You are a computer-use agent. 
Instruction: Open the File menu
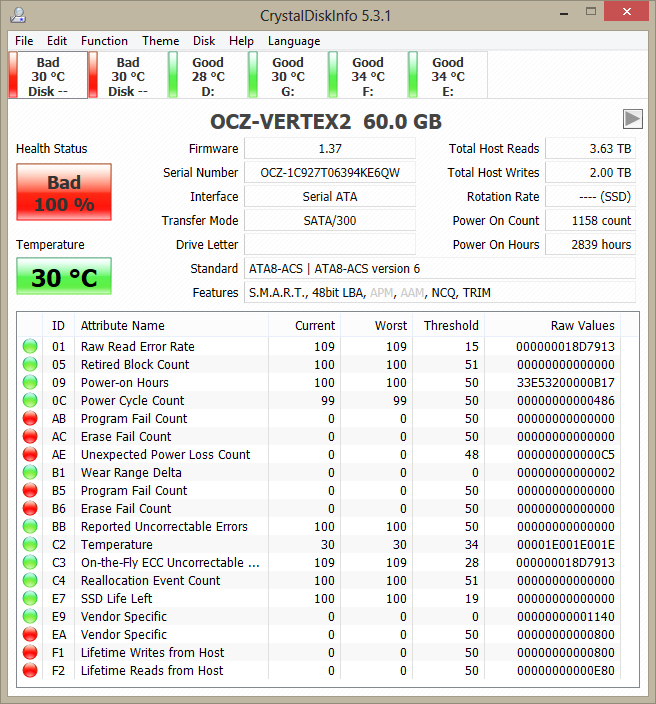point(24,41)
